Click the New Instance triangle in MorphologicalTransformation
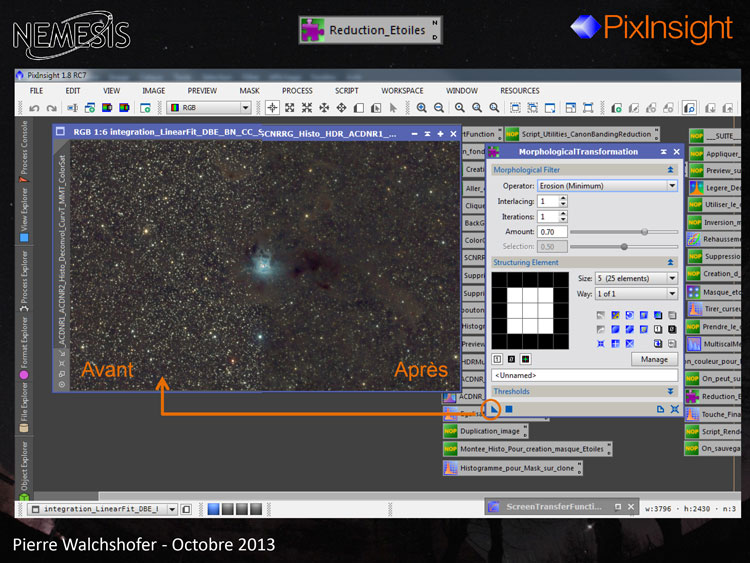Screen dimensions: 750x563 pyautogui.click(x=494, y=409)
